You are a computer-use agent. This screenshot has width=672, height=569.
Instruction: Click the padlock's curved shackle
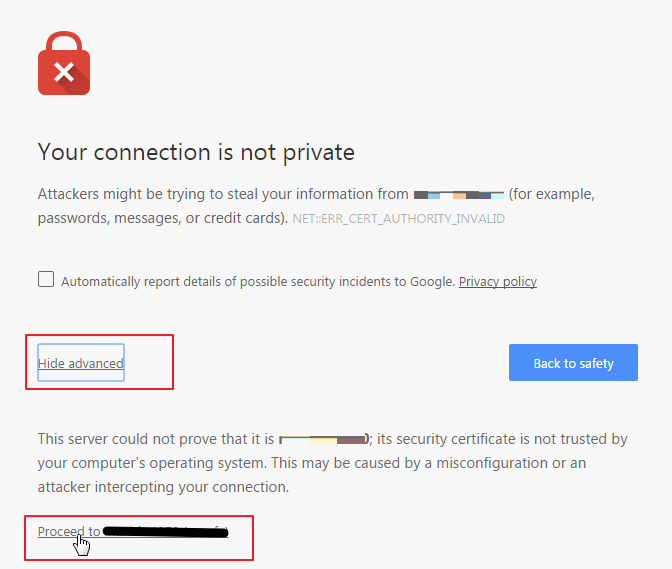(x=64, y=41)
